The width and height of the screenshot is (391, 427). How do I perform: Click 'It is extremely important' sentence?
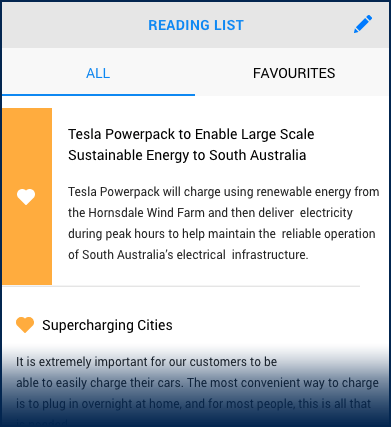[146, 362]
